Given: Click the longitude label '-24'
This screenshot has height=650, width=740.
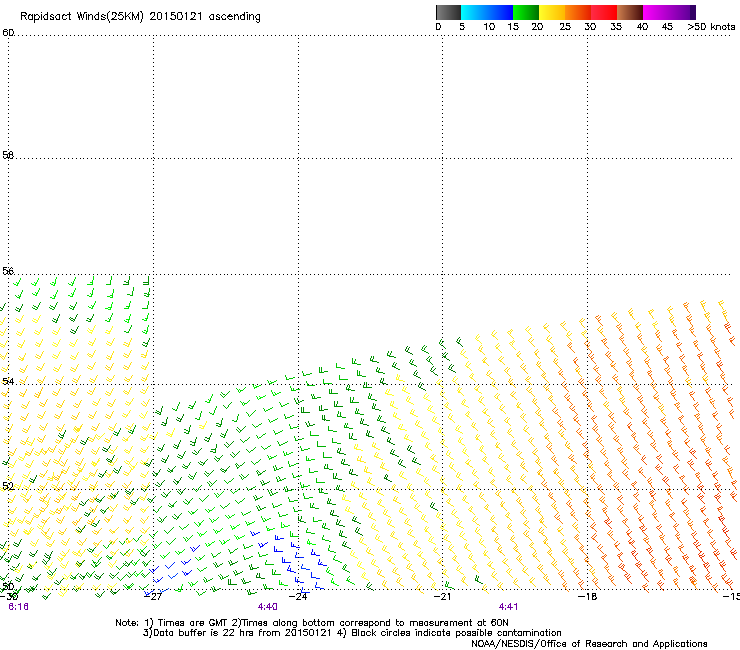Looking at the screenshot, I should click(298, 597).
